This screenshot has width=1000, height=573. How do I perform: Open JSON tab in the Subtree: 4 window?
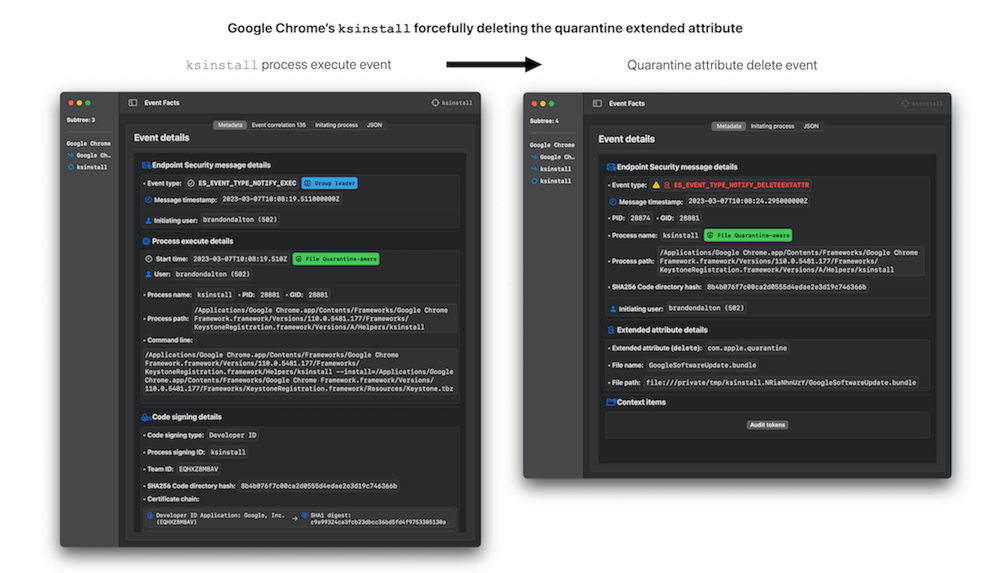pos(811,126)
